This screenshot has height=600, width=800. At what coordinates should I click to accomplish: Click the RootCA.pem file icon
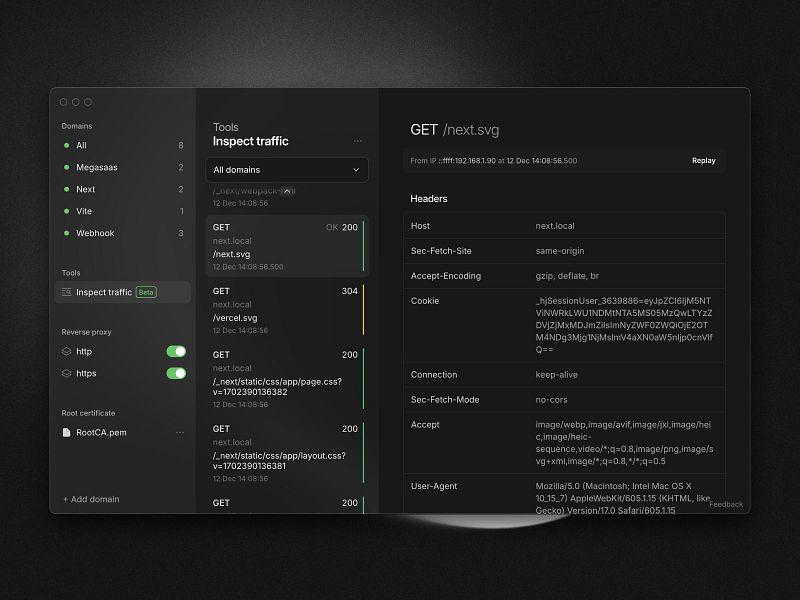[x=66, y=432]
